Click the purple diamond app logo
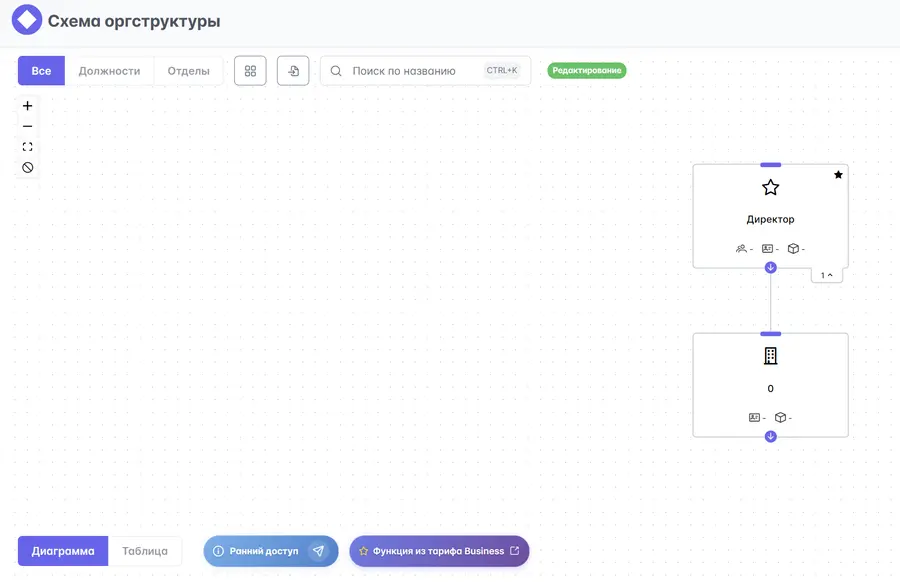The height and width of the screenshot is (582, 900). pyautogui.click(x=27, y=20)
